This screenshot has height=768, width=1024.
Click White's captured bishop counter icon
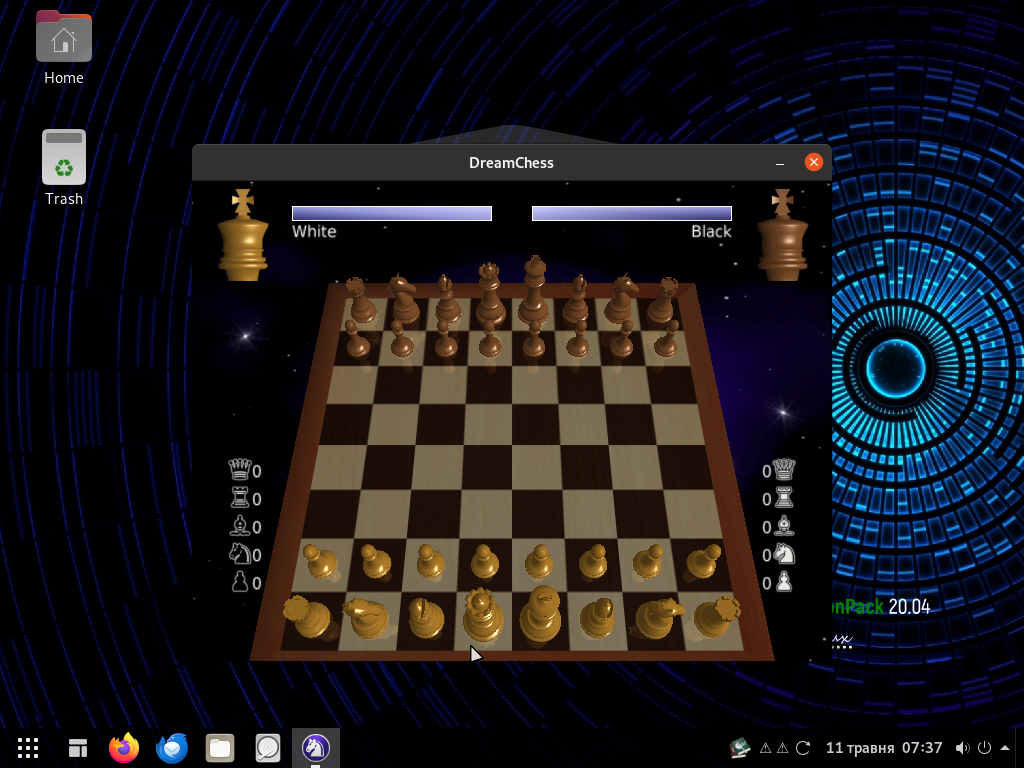coord(240,526)
